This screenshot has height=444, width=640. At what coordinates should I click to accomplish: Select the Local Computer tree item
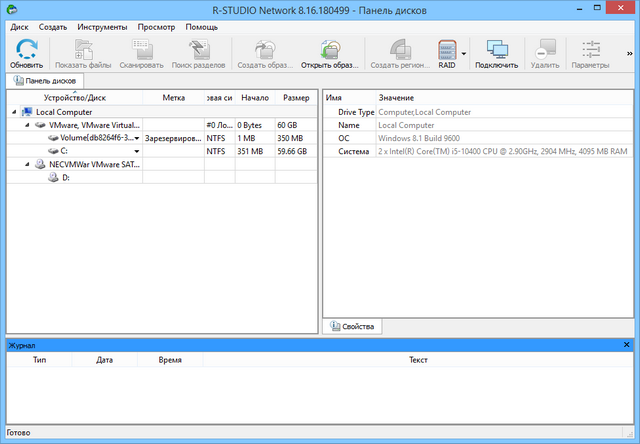pos(64,112)
